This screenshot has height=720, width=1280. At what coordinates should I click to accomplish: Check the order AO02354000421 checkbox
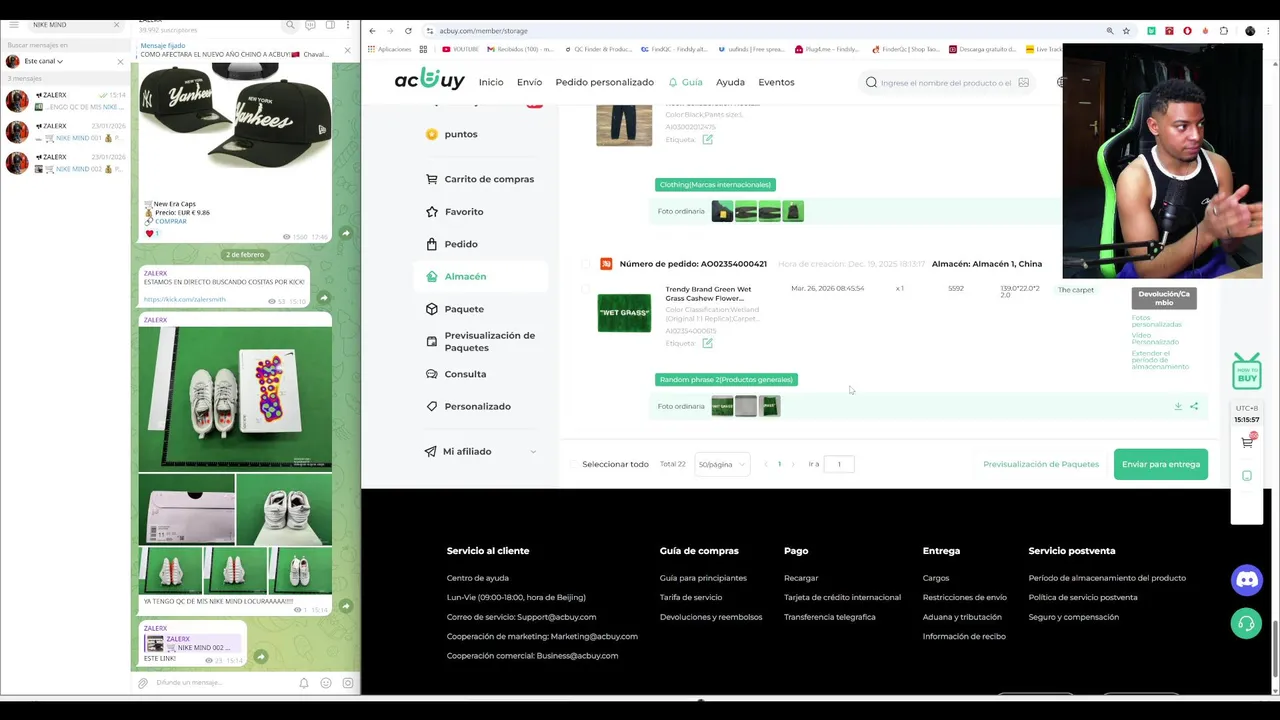pos(585,264)
